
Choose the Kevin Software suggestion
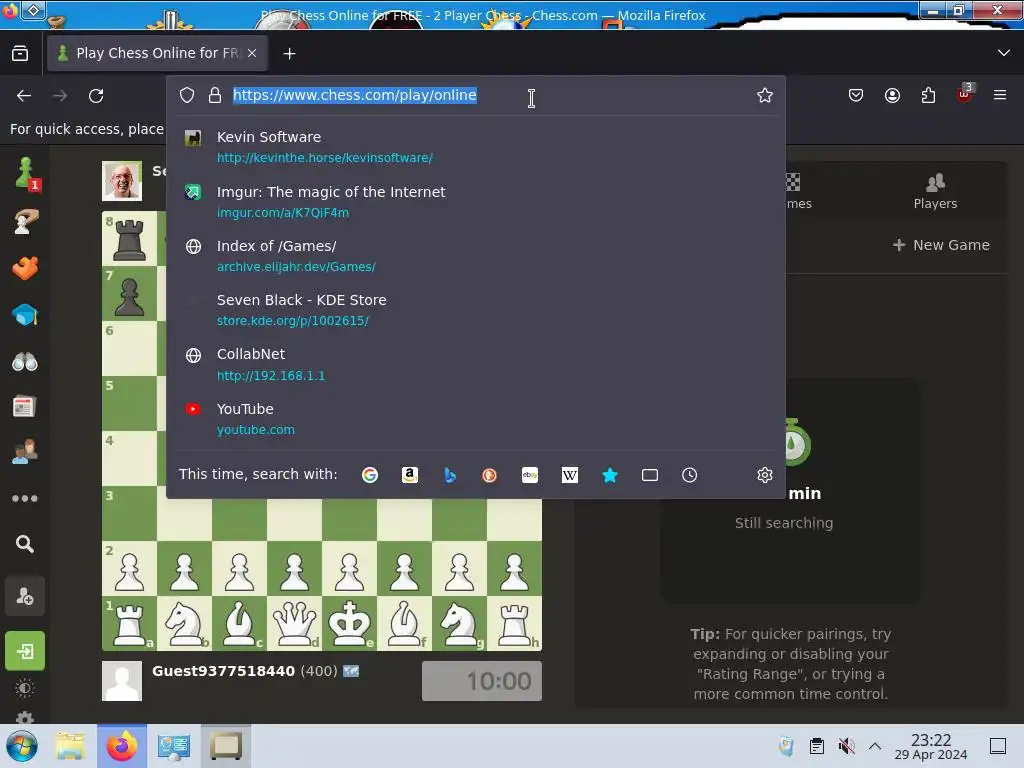[475, 147]
